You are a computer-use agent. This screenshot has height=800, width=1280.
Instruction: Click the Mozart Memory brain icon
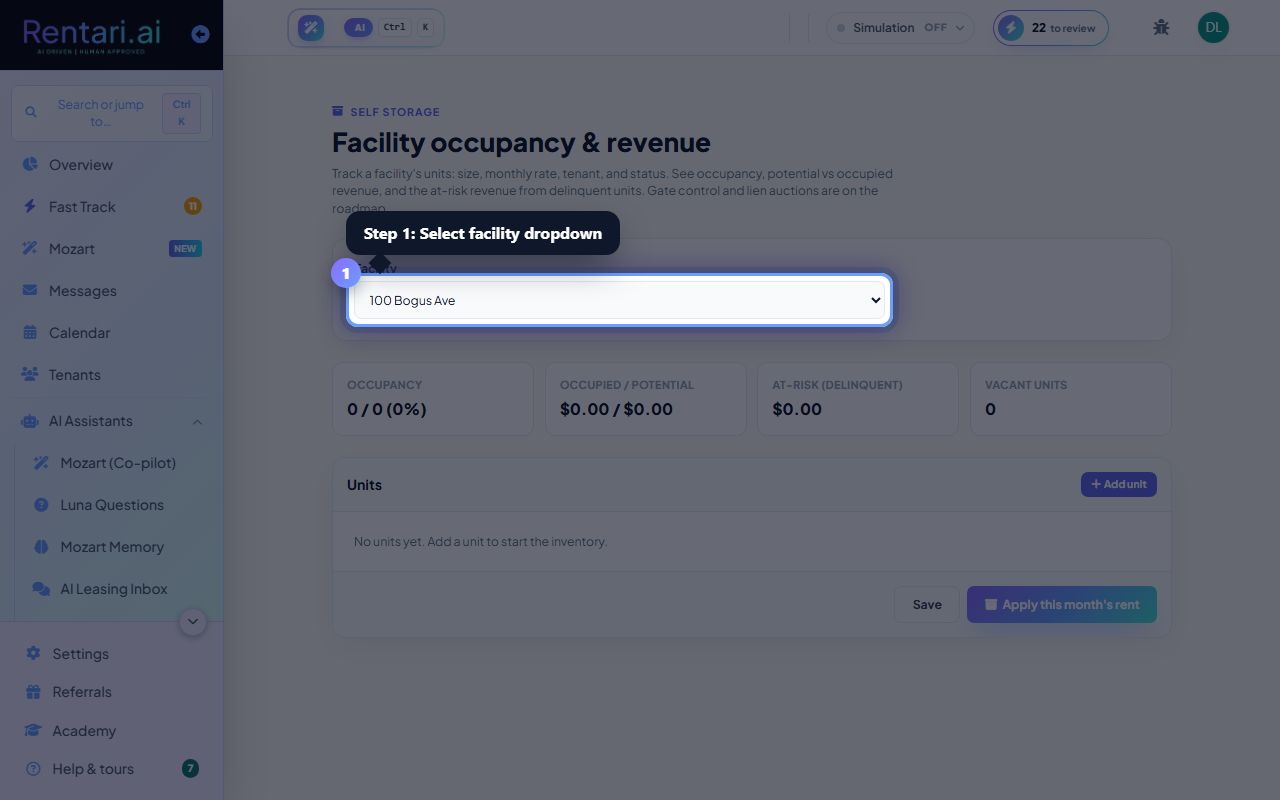tap(41, 546)
